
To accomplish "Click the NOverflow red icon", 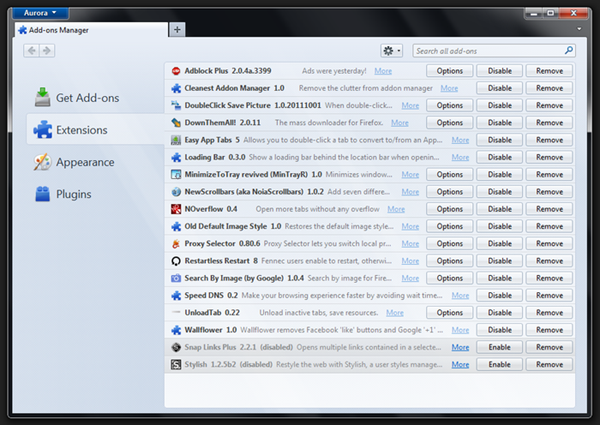I will point(176,209).
